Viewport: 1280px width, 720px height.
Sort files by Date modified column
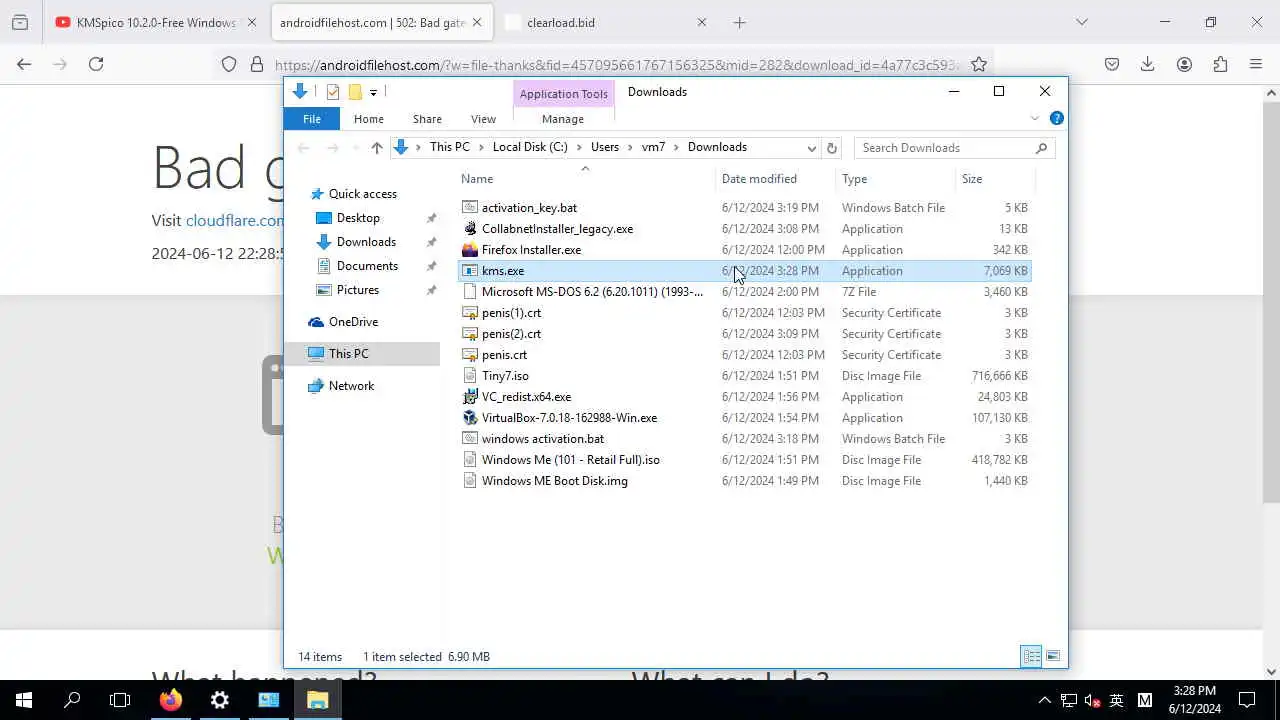pos(776,179)
